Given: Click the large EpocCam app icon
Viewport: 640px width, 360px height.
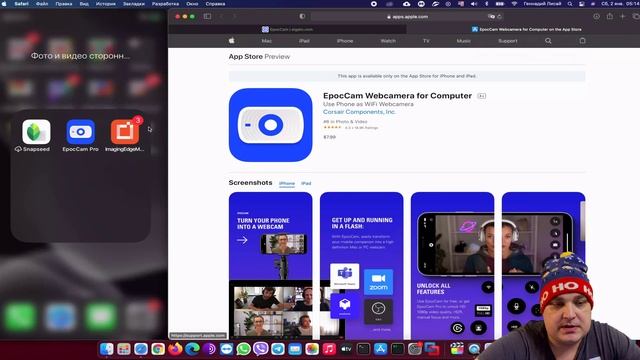Looking at the screenshot, I should coord(271,125).
